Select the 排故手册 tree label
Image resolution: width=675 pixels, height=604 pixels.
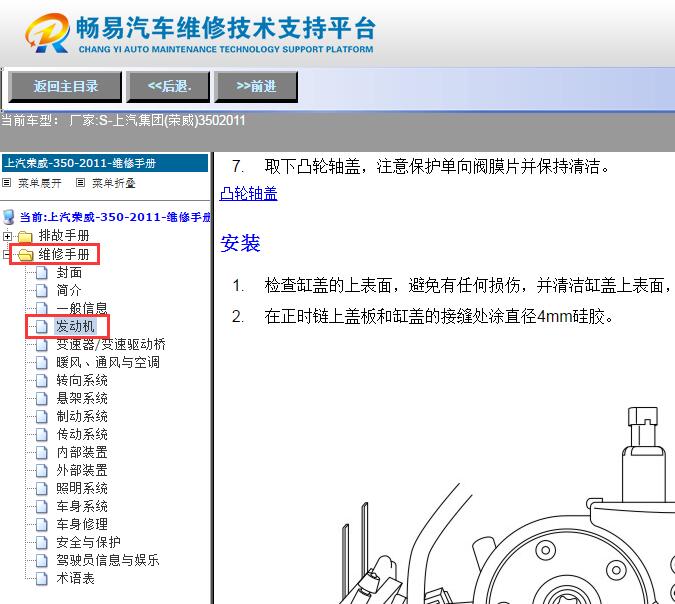pyautogui.click(x=64, y=235)
